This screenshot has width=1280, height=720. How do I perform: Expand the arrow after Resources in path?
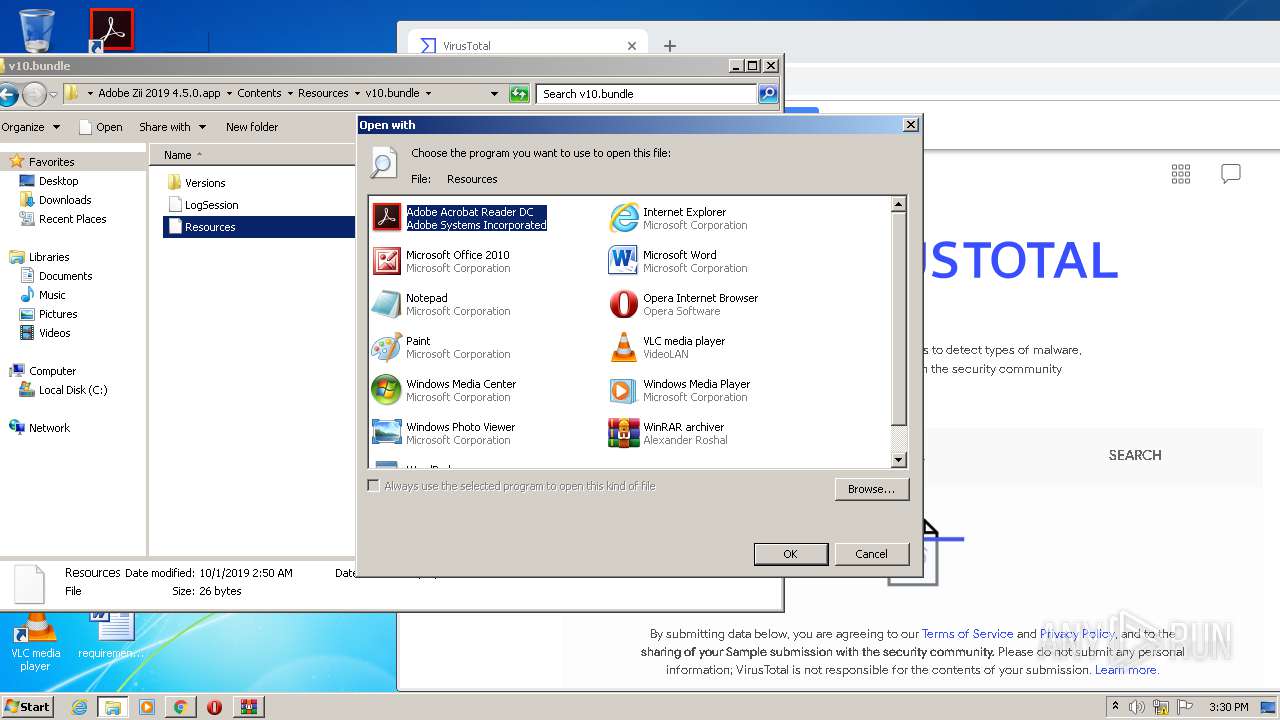coord(357,93)
